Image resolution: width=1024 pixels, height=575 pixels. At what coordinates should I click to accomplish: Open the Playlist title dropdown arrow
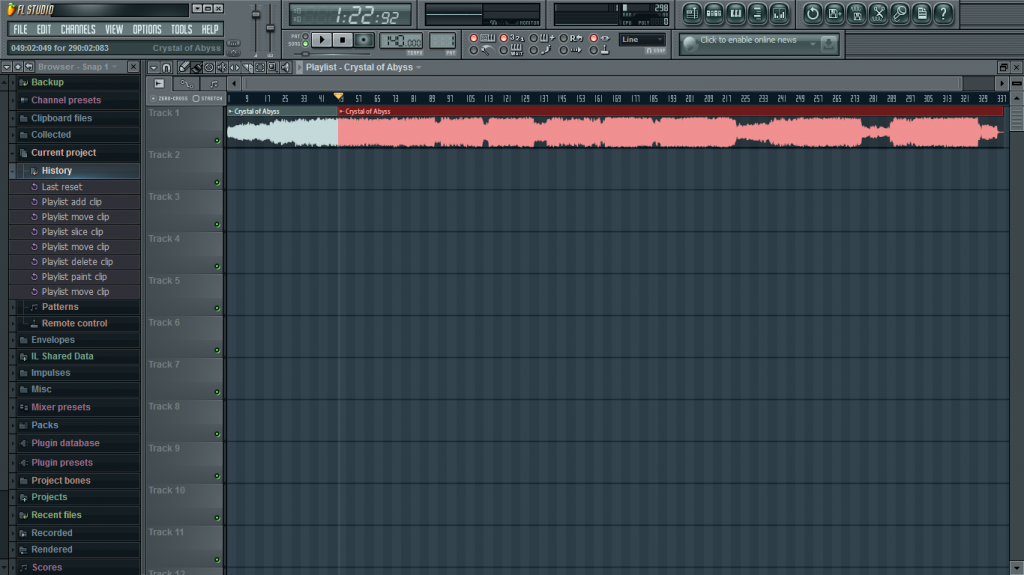pos(419,67)
